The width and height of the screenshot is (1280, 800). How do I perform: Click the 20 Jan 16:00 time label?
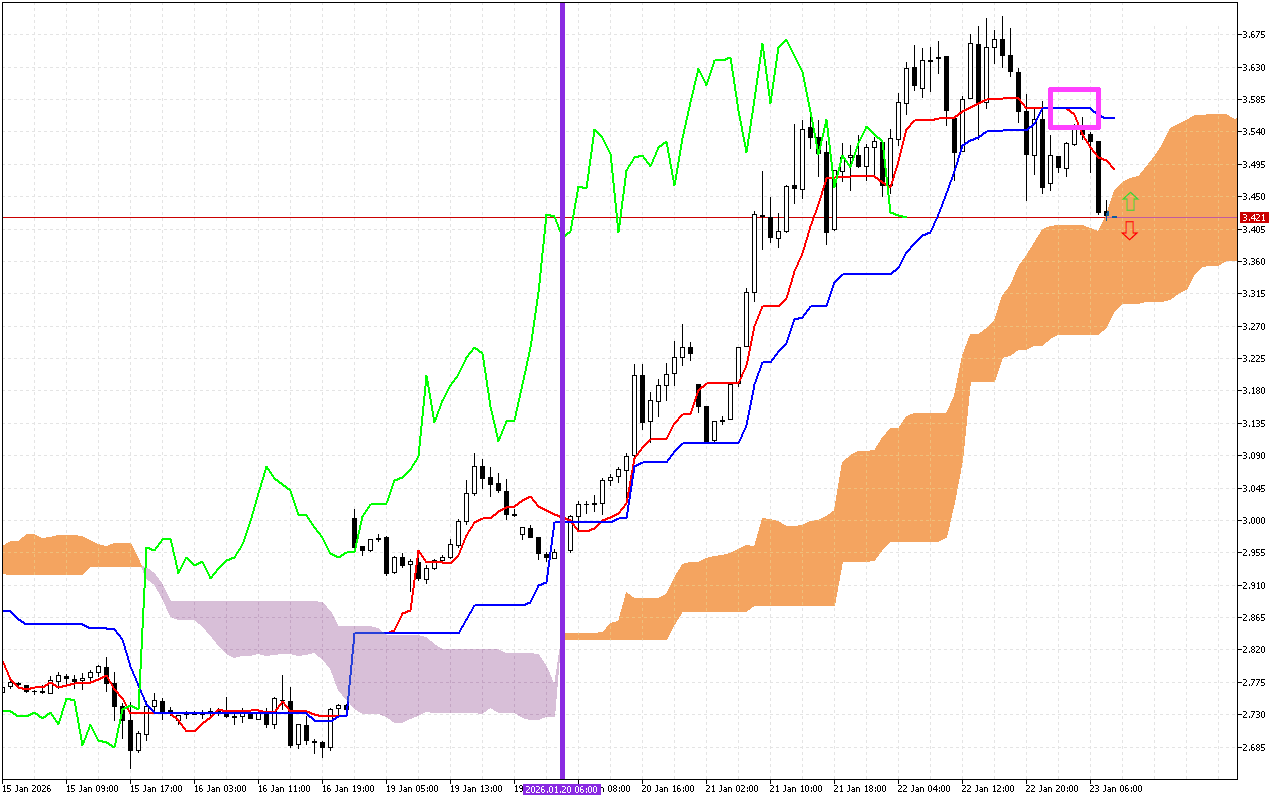(669, 789)
